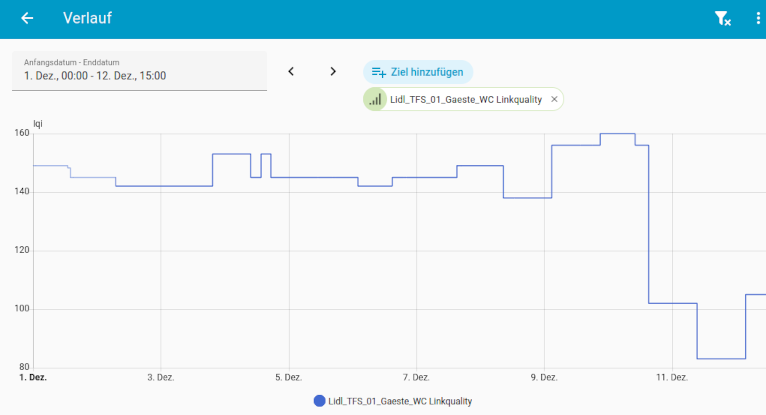The height and width of the screenshot is (415, 766).
Task: Toggle the Lidl_TFS_01_Gaeste_WC Linkquality legend entry
Action: (399, 401)
